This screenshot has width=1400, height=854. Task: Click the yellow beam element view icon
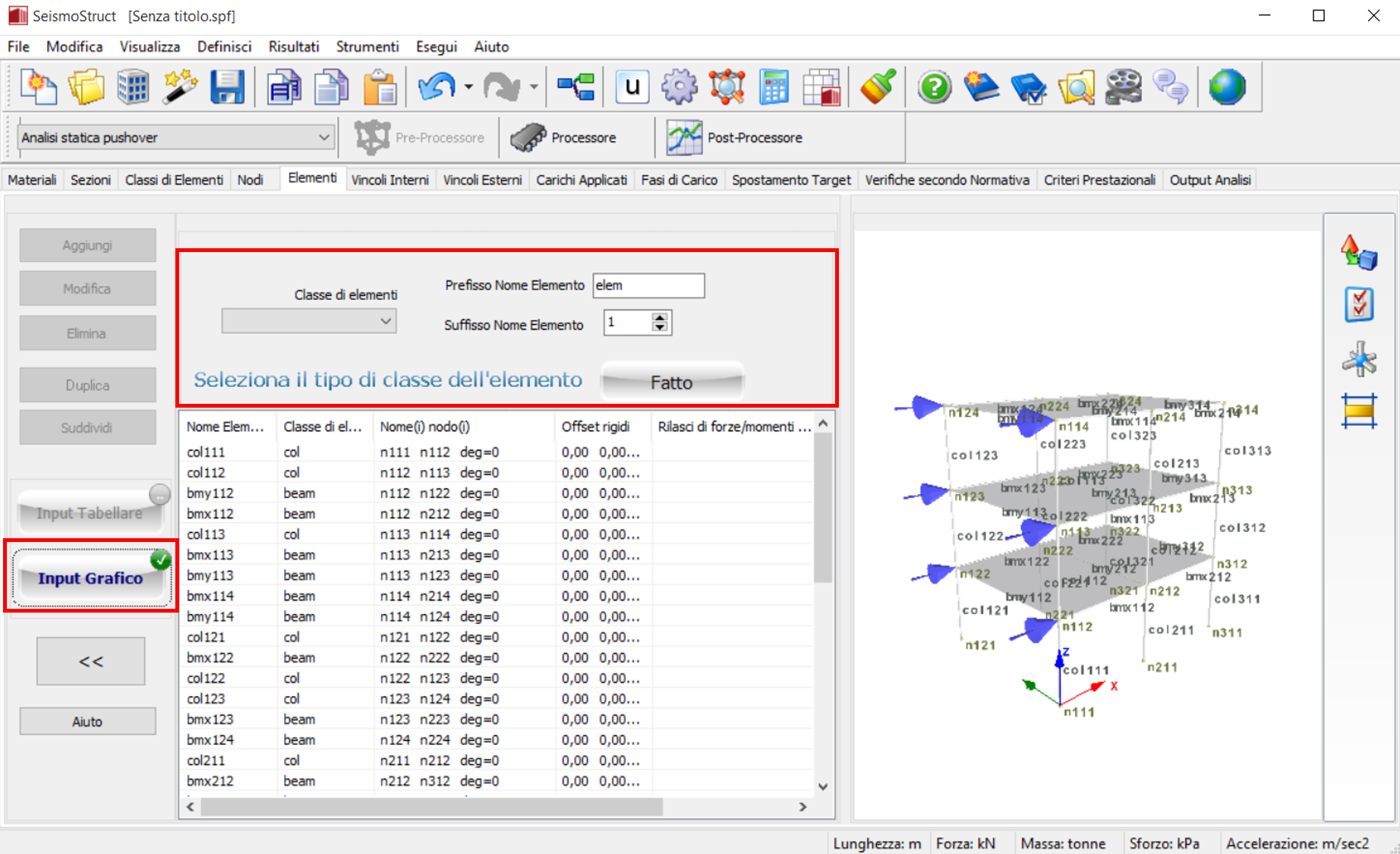[1358, 411]
